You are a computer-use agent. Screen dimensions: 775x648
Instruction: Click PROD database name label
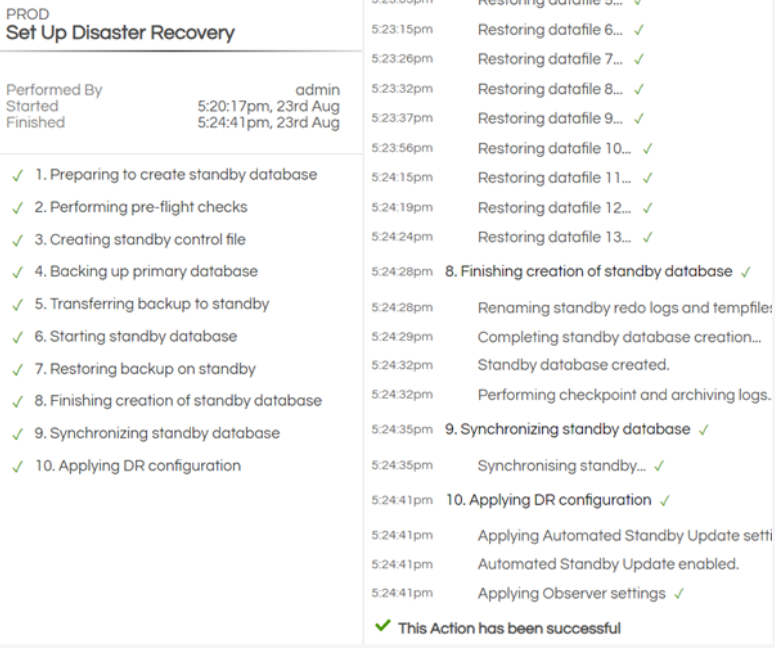pyautogui.click(x=28, y=14)
